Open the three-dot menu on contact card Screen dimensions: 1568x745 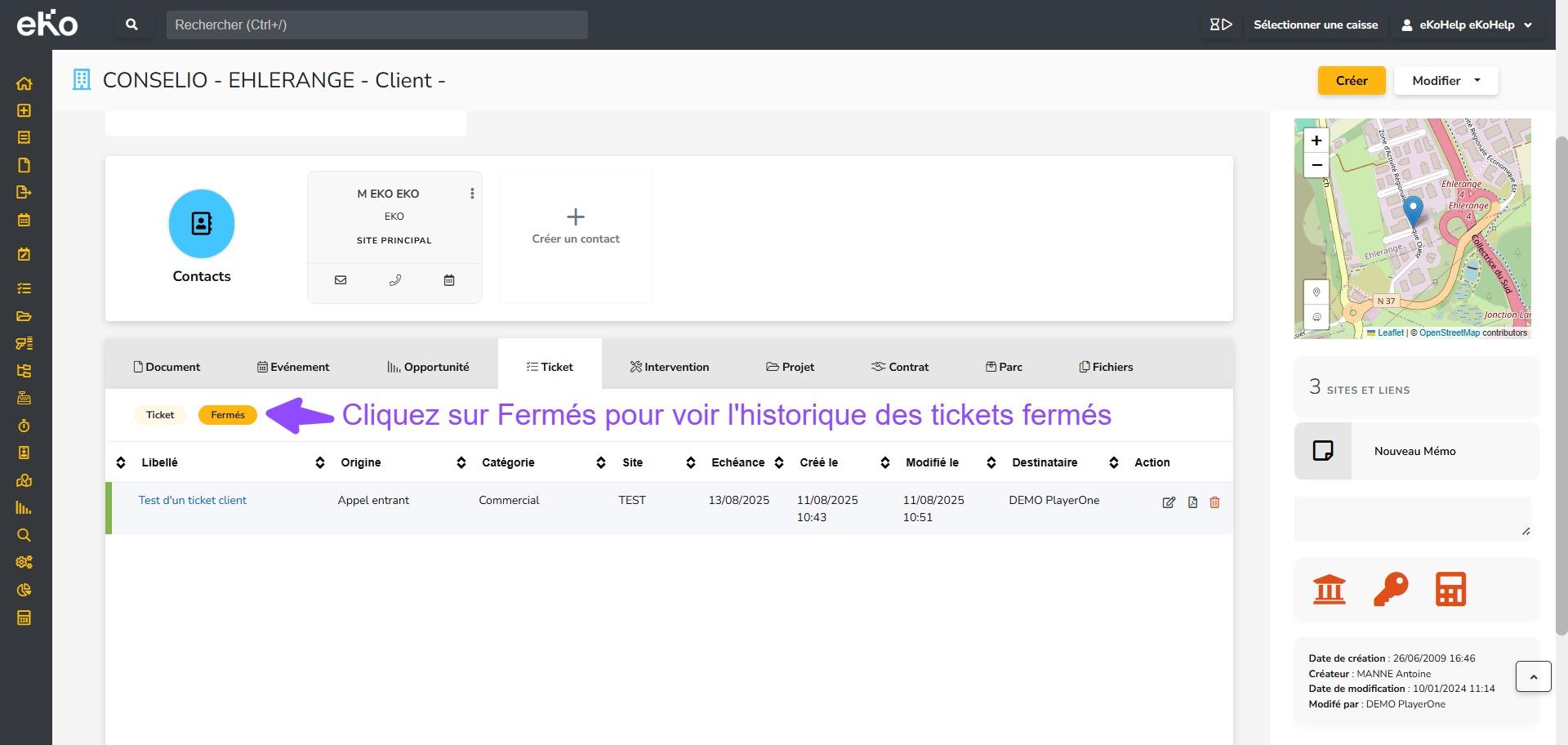[x=472, y=194]
